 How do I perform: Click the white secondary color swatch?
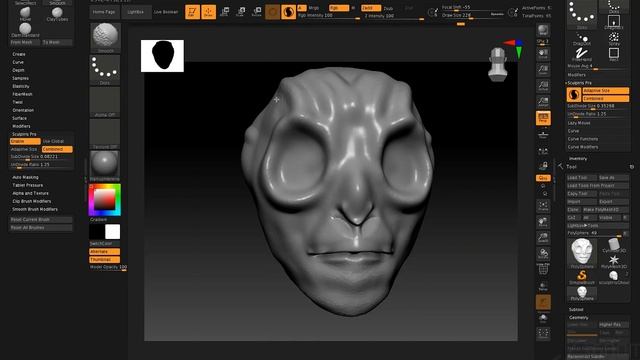(x=113, y=232)
